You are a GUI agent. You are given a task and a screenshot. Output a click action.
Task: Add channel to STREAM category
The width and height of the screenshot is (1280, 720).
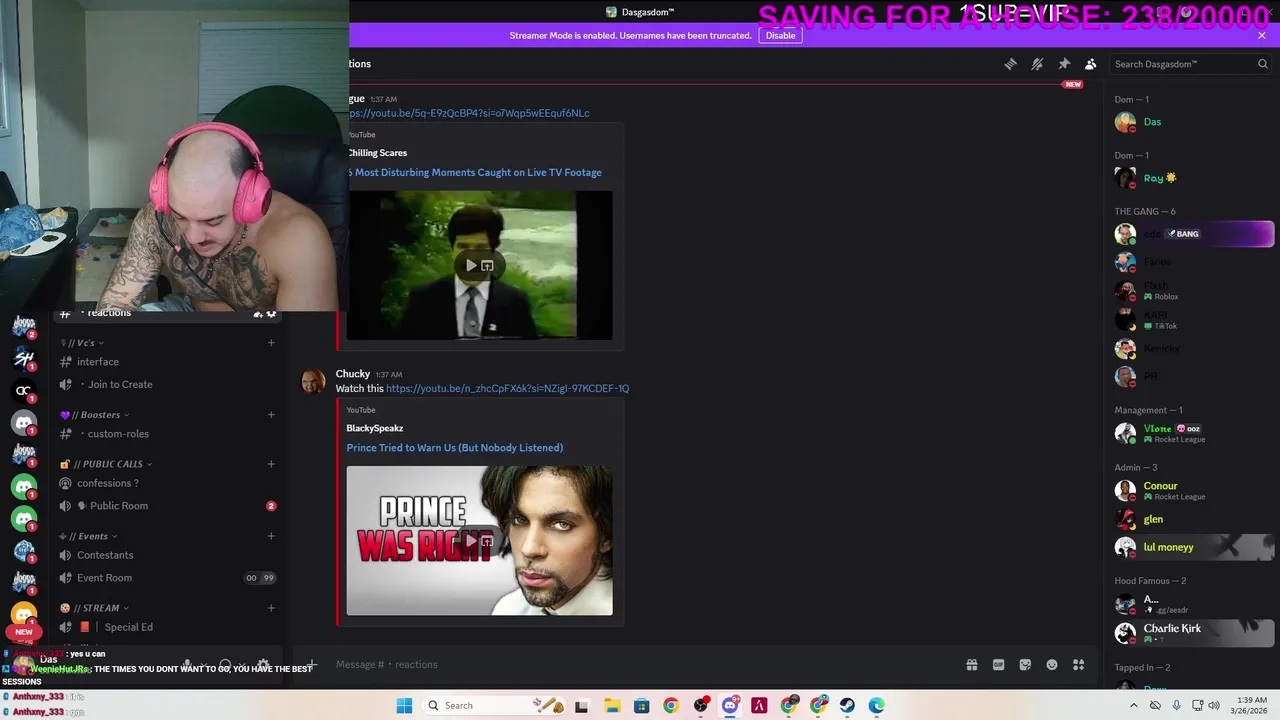(271, 608)
